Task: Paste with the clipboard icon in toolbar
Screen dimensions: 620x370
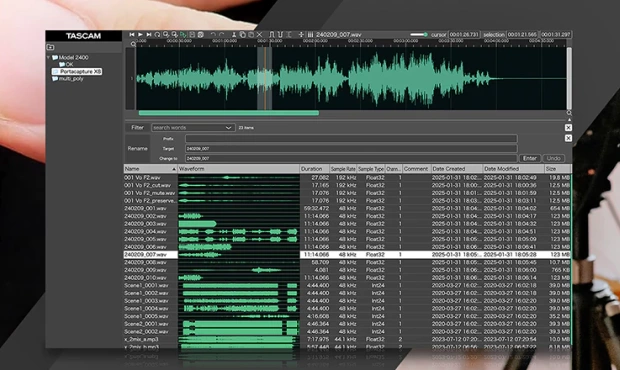Action: point(251,35)
